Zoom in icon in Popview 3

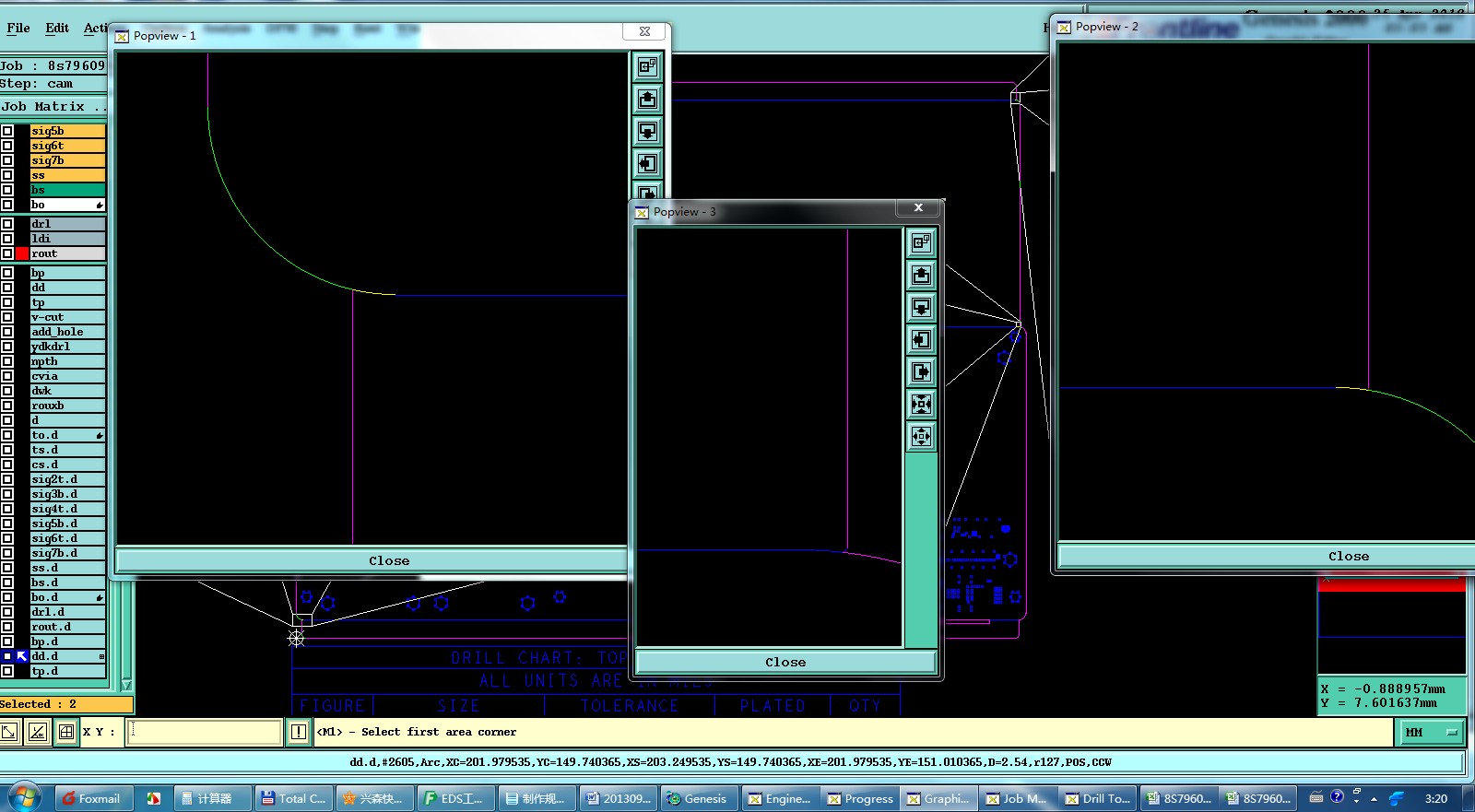(921, 404)
